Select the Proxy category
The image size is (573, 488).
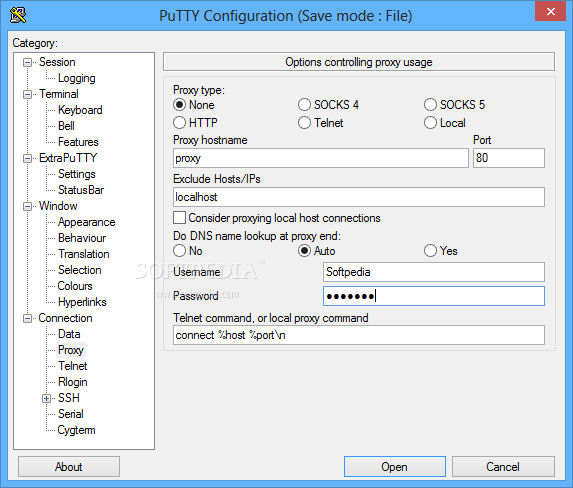click(71, 350)
